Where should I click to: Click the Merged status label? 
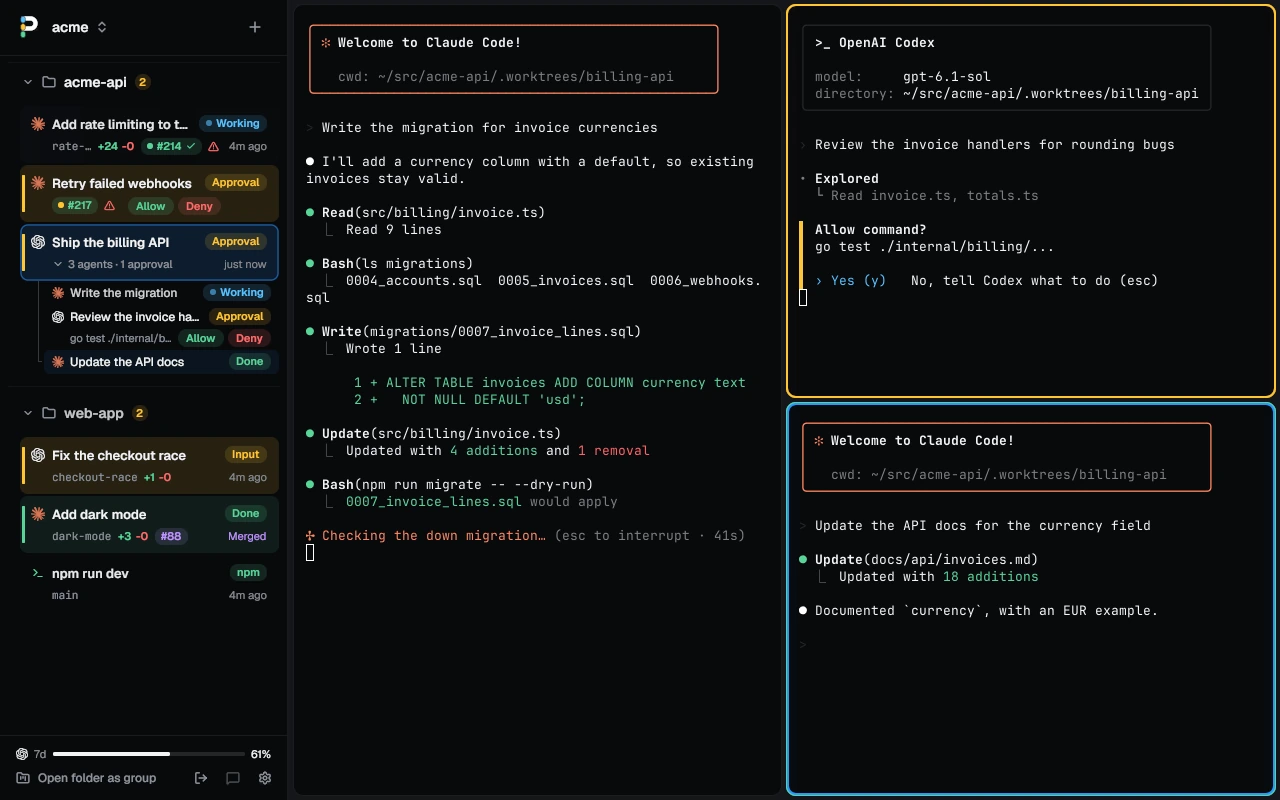coord(247,537)
